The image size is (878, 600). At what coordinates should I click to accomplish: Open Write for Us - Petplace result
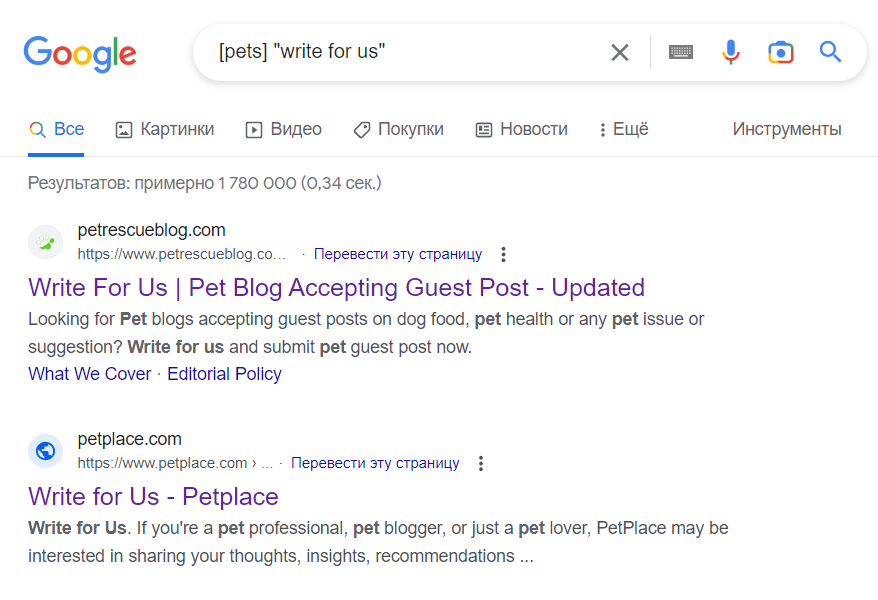pyautogui.click(x=153, y=496)
